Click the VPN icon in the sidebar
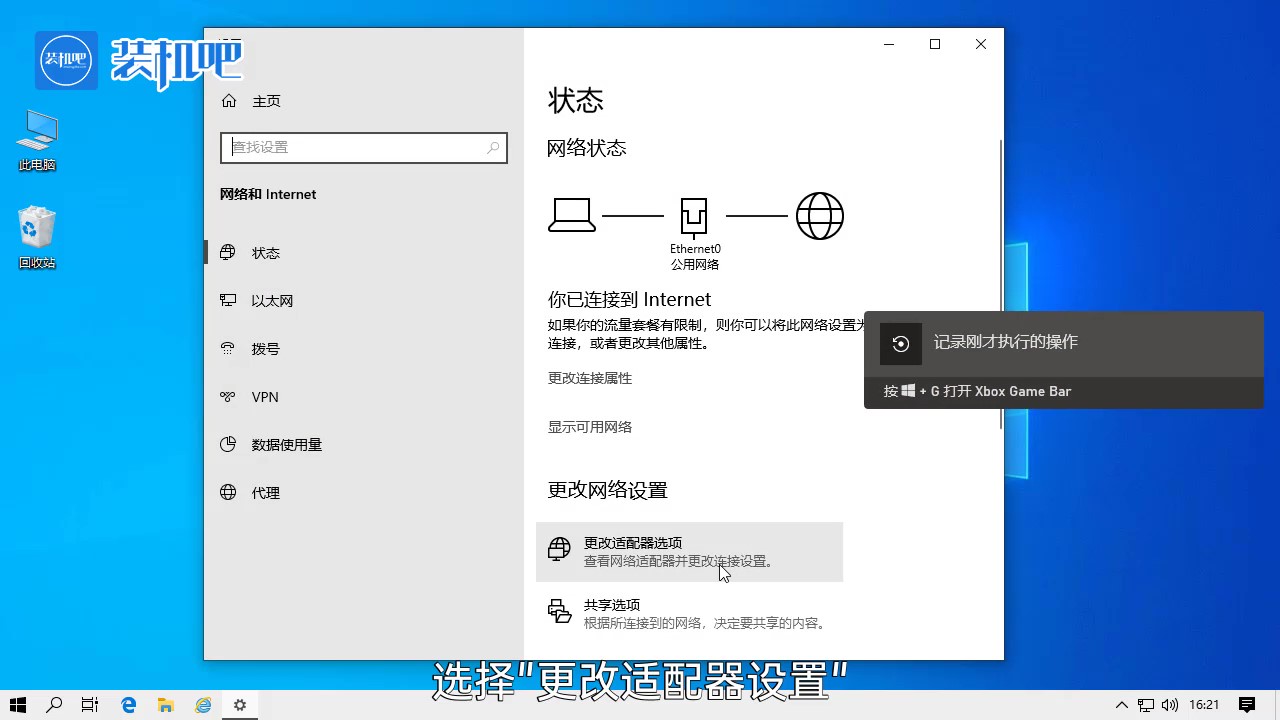This screenshot has width=1280, height=720. 228,396
